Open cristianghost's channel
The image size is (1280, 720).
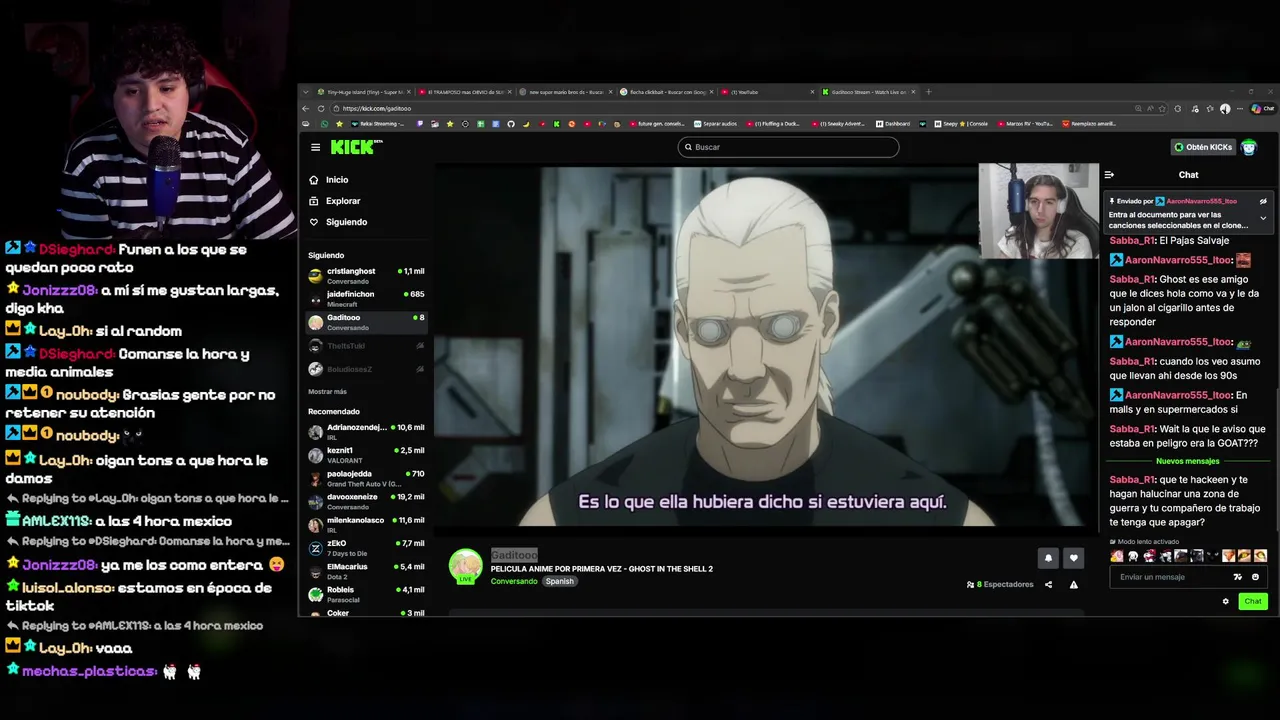point(366,275)
